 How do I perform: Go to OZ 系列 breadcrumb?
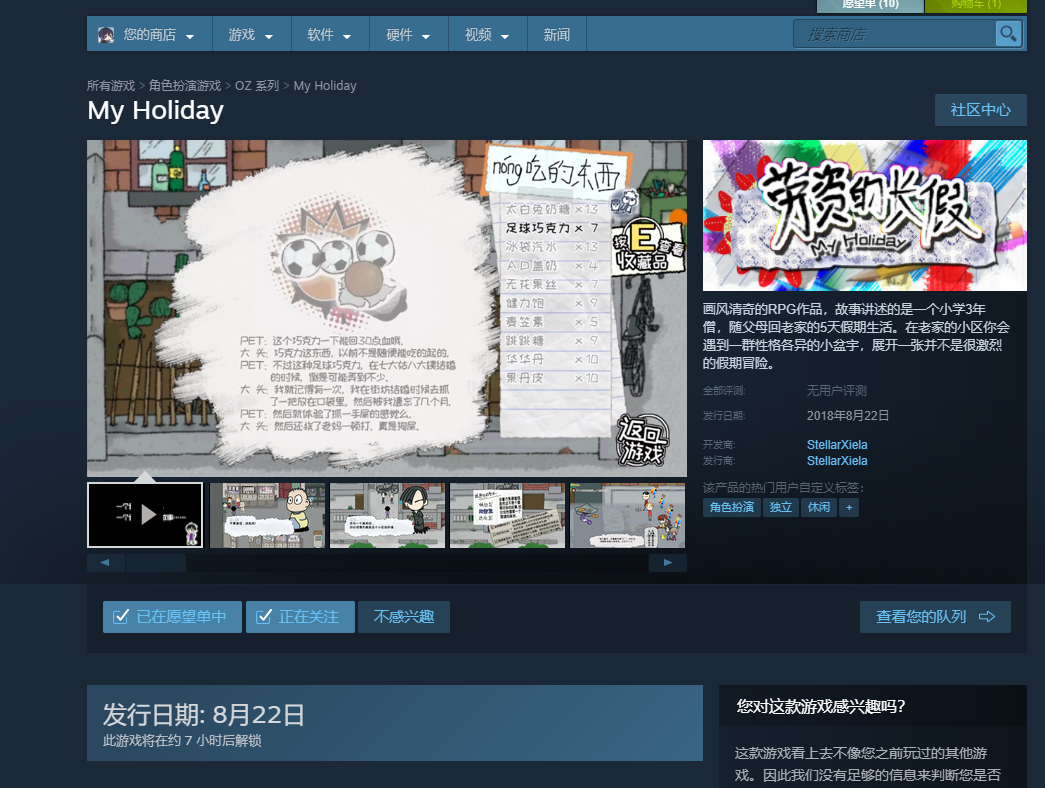click(257, 86)
